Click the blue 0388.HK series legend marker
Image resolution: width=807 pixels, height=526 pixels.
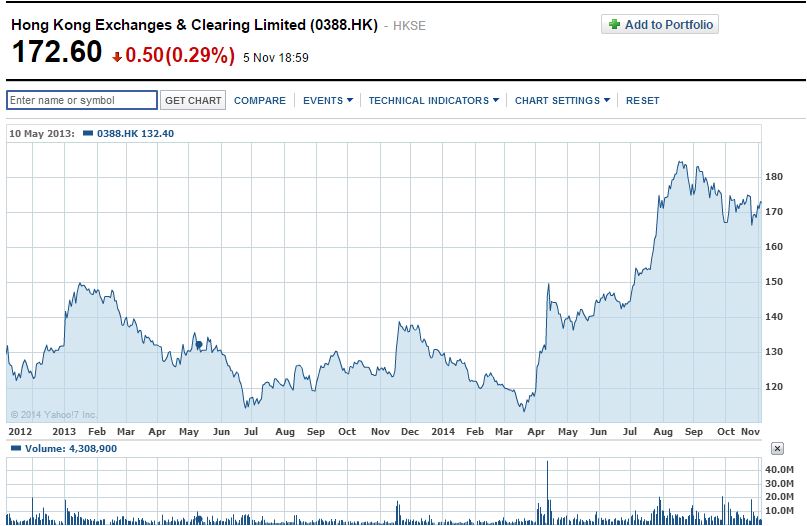click(88, 133)
